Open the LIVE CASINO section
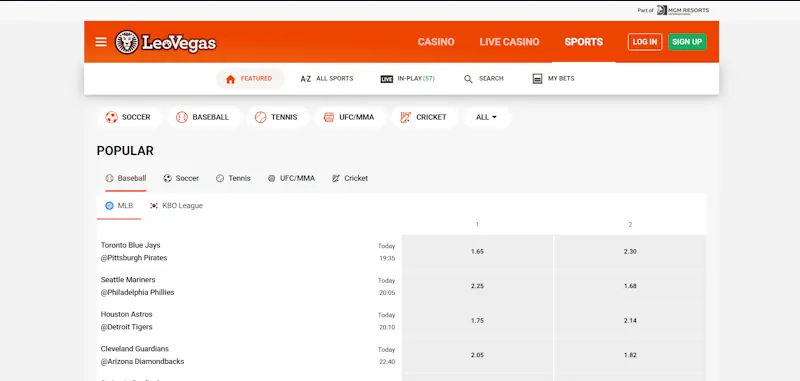Image resolution: width=800 pixels, height=381 pixels. 509,42
